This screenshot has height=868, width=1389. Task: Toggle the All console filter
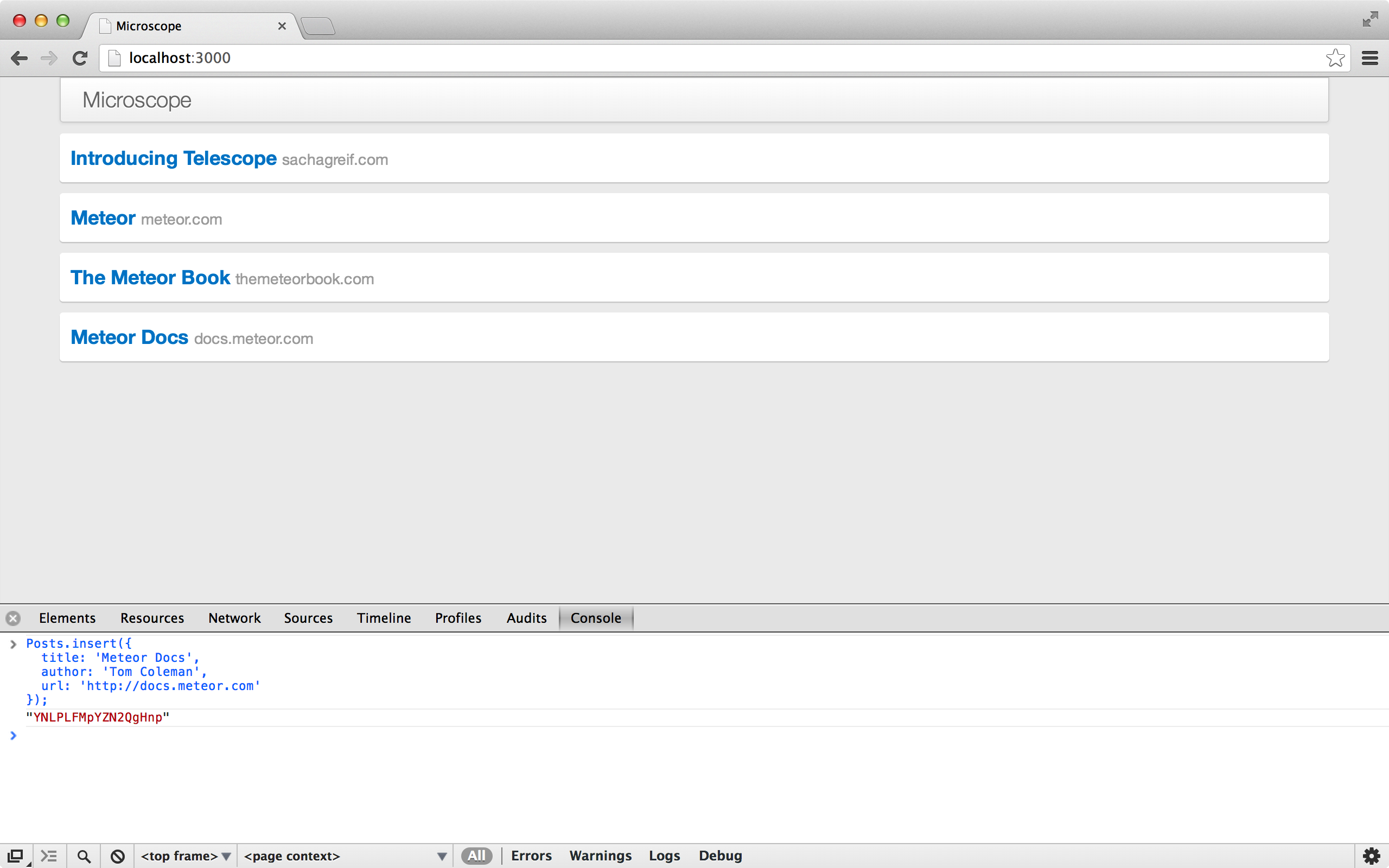476,856
